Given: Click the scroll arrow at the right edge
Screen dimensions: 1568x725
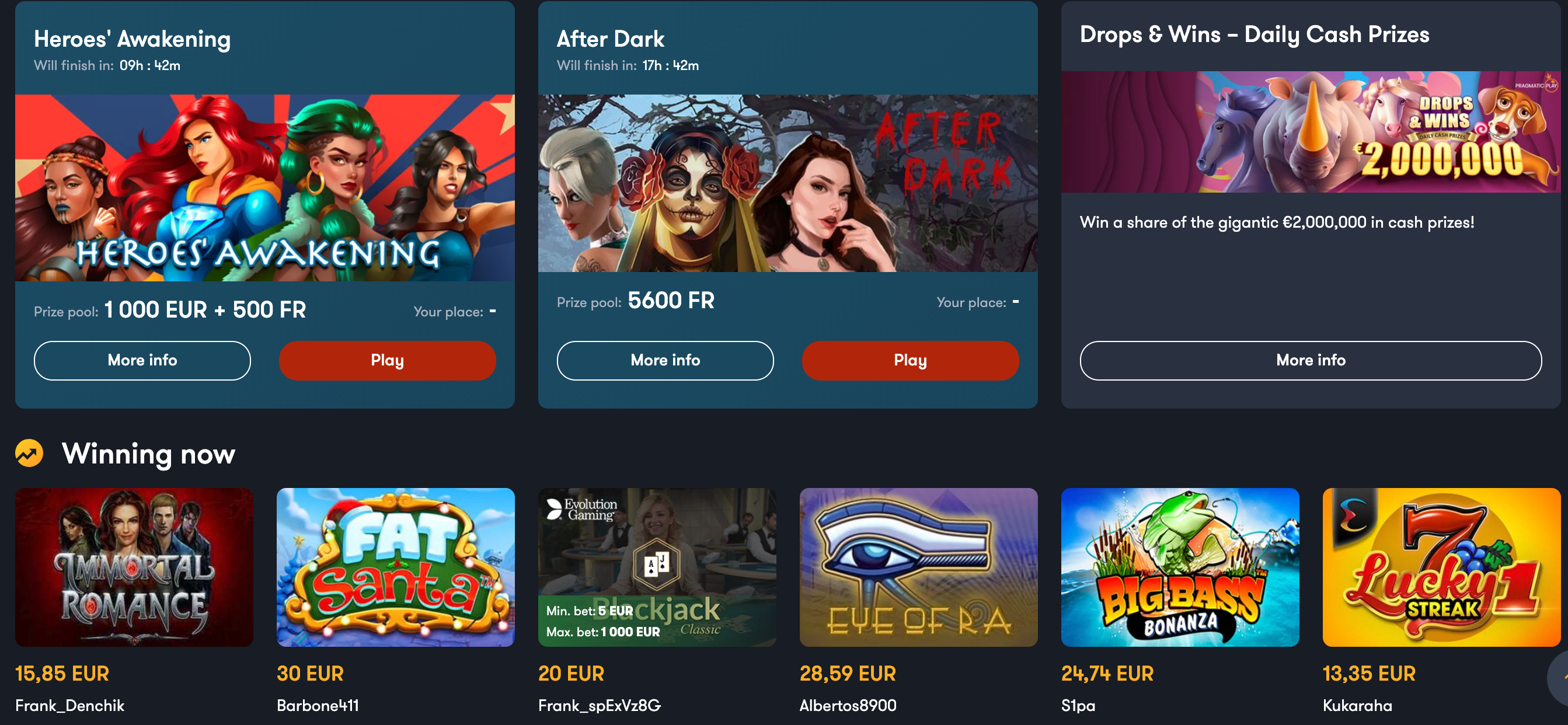Looking at the screenshot, I should point(1558,677).
